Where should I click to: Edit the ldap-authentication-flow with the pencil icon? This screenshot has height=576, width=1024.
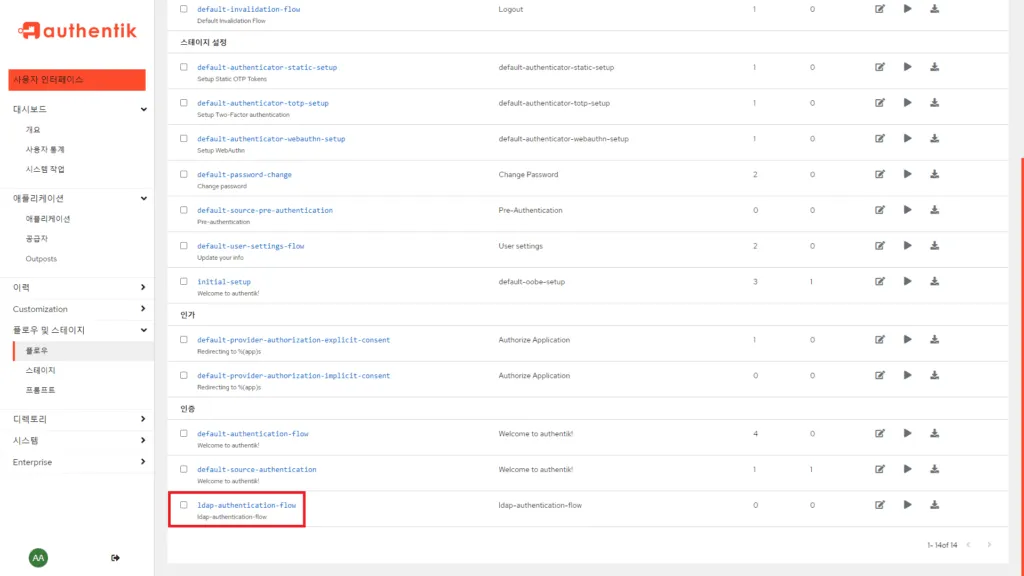[880, 505]
